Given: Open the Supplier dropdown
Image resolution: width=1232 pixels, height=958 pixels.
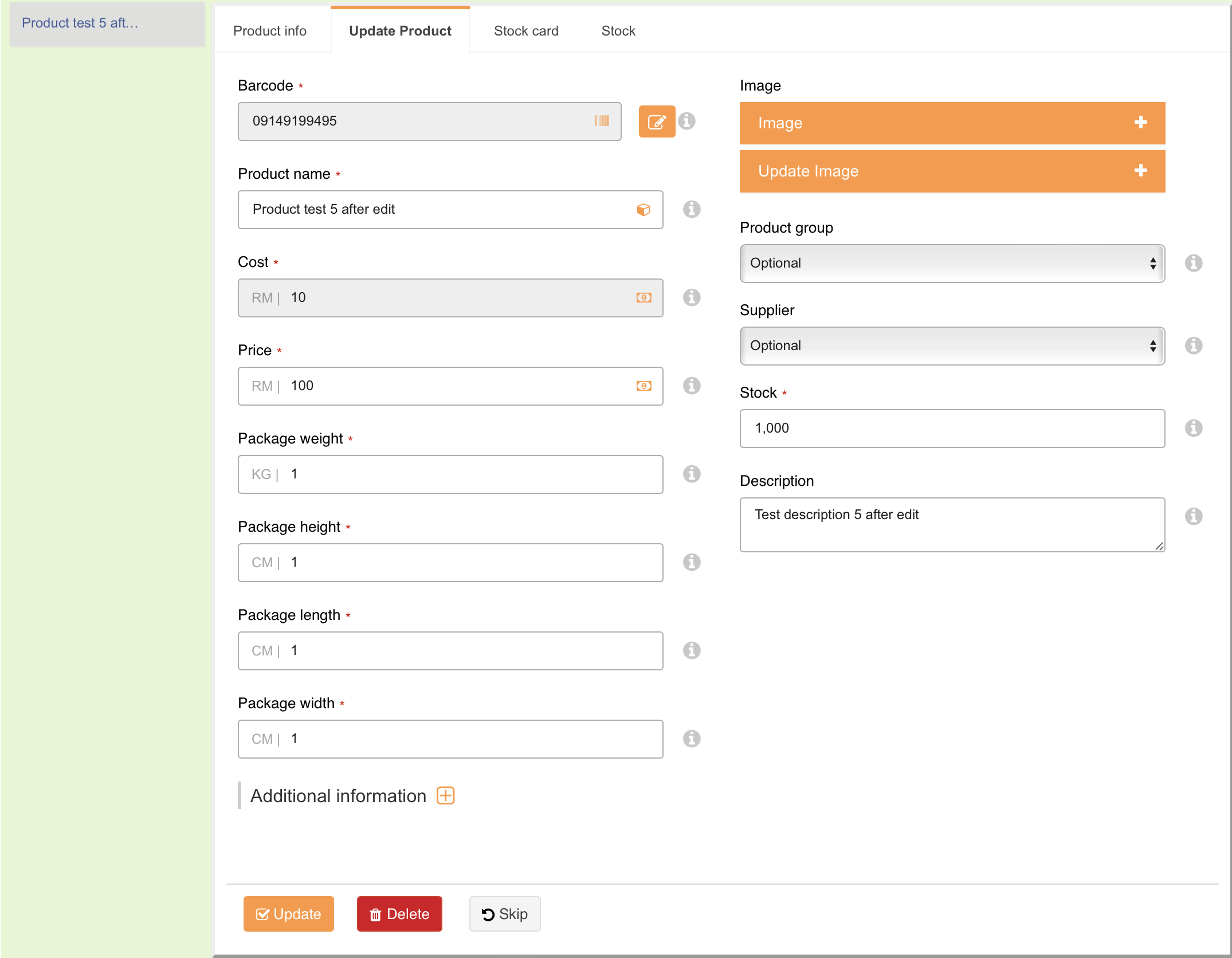Looking at the screenshot, I should click(x=952, y=346).
